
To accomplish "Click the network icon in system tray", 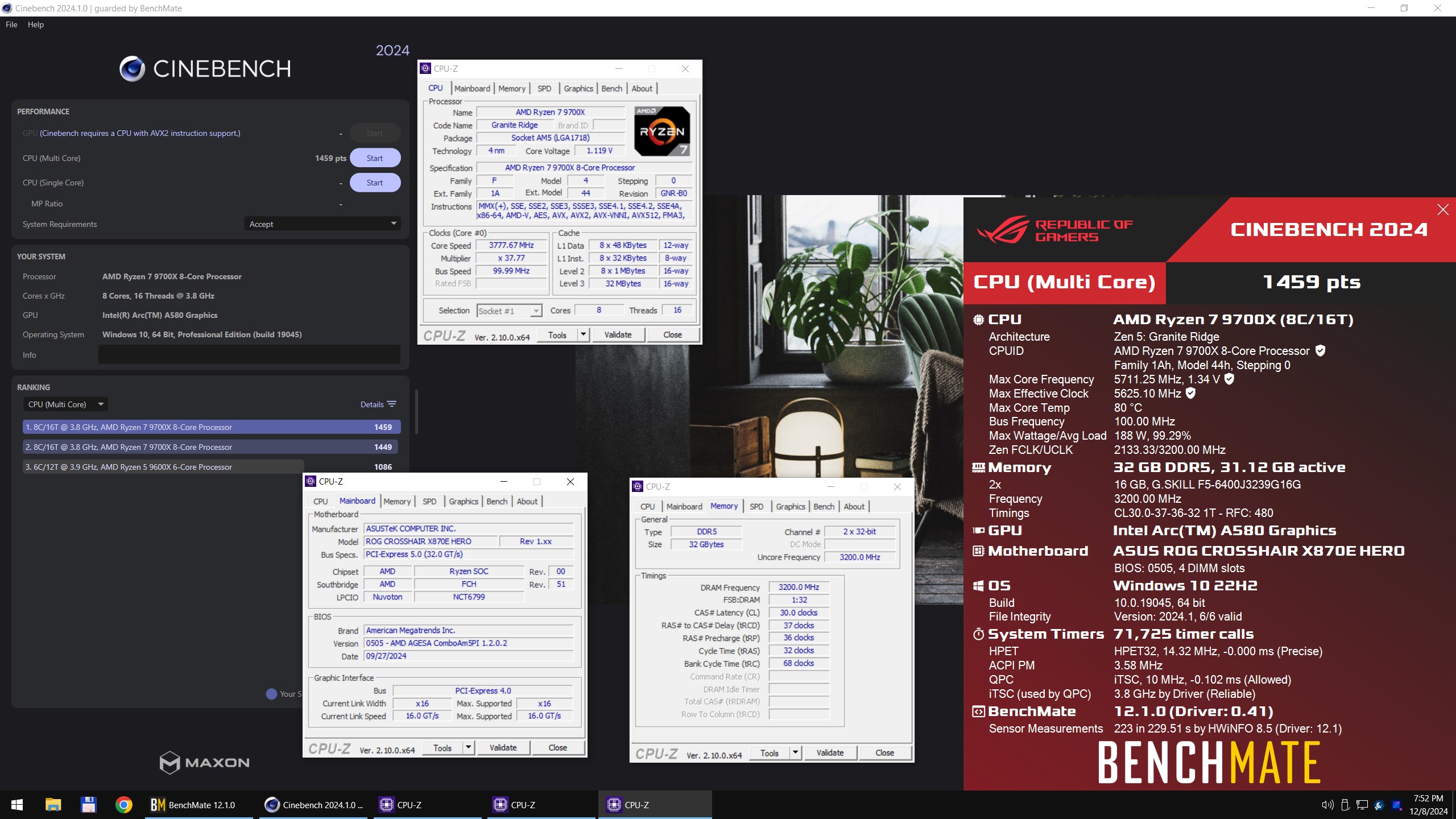I will [x=1362, y=805].
